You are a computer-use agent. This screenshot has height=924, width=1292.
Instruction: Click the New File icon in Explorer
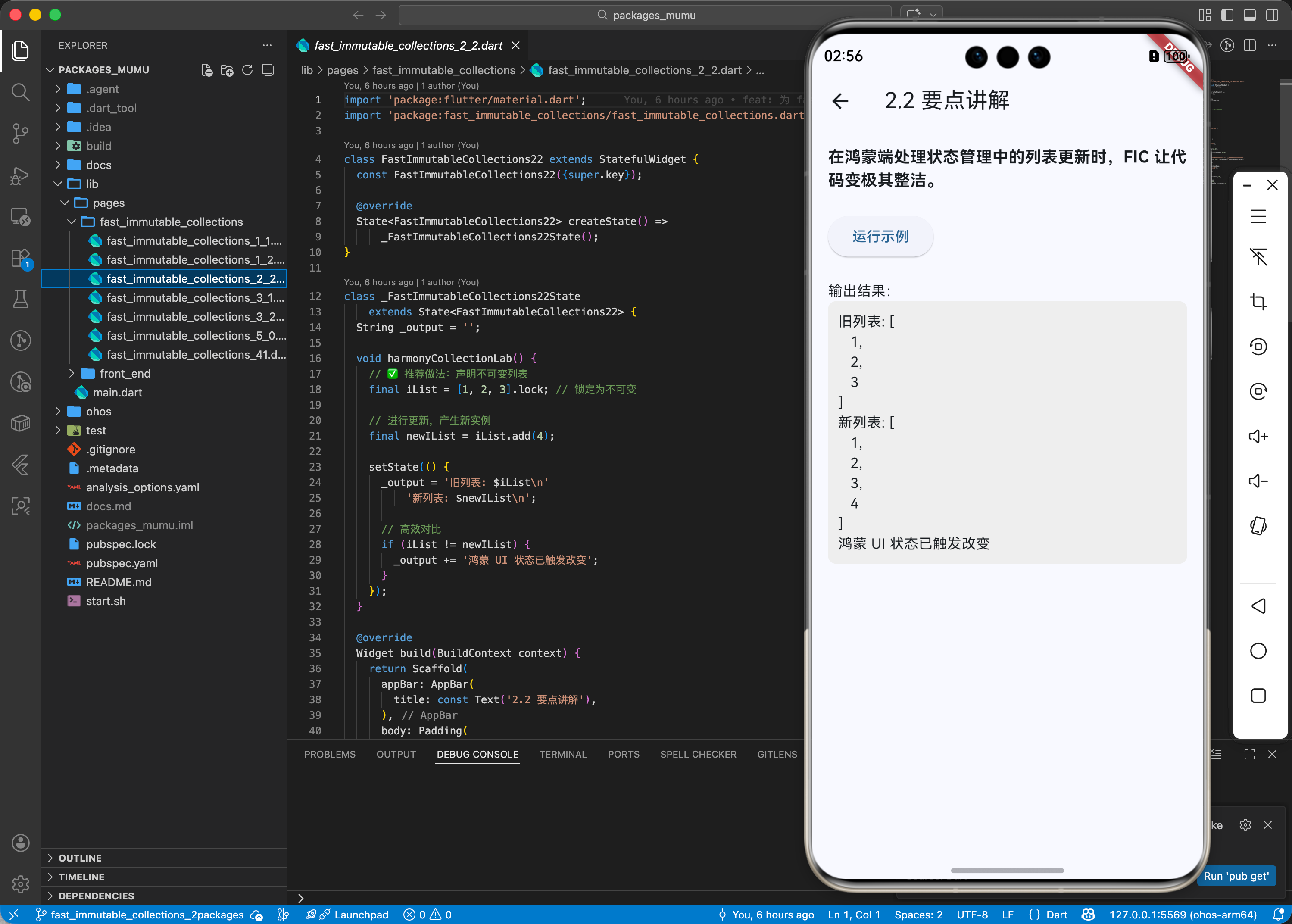coord(207,70)
